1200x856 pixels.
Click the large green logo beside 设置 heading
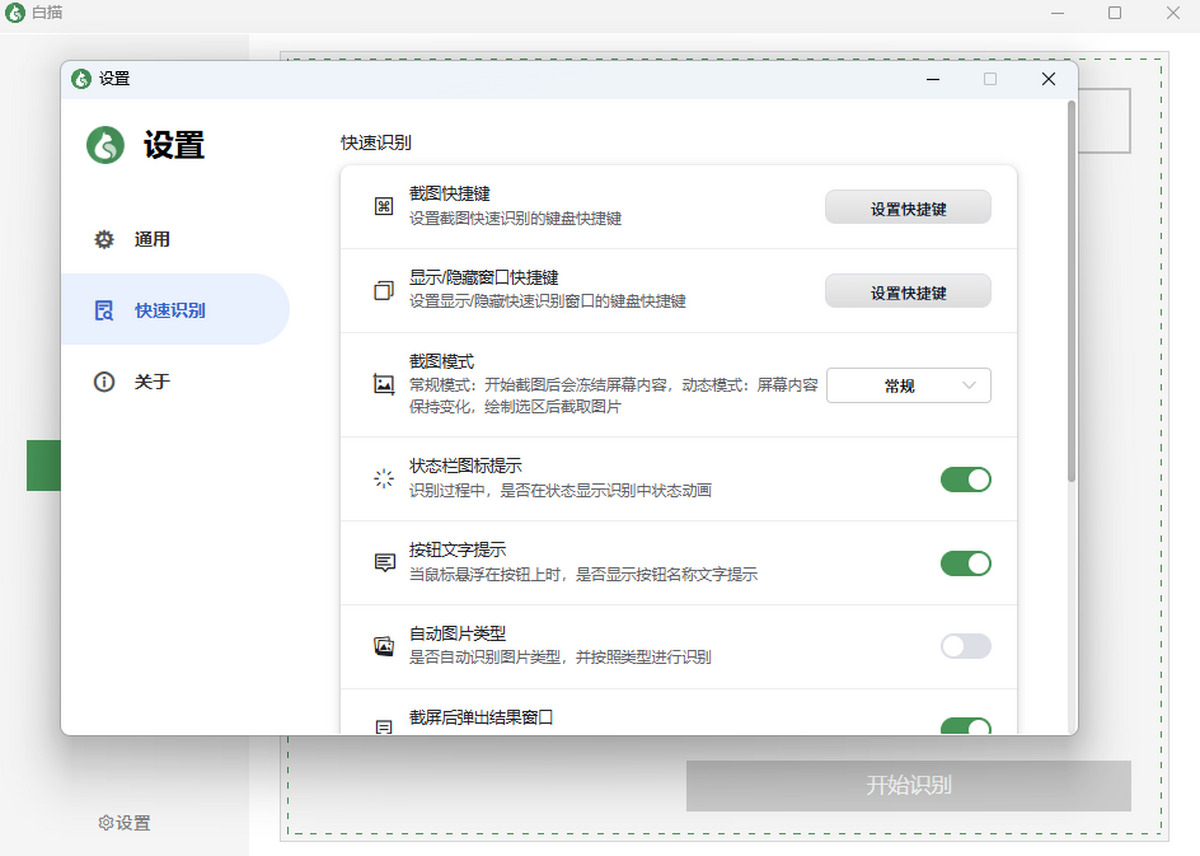[x=105, y=145]
